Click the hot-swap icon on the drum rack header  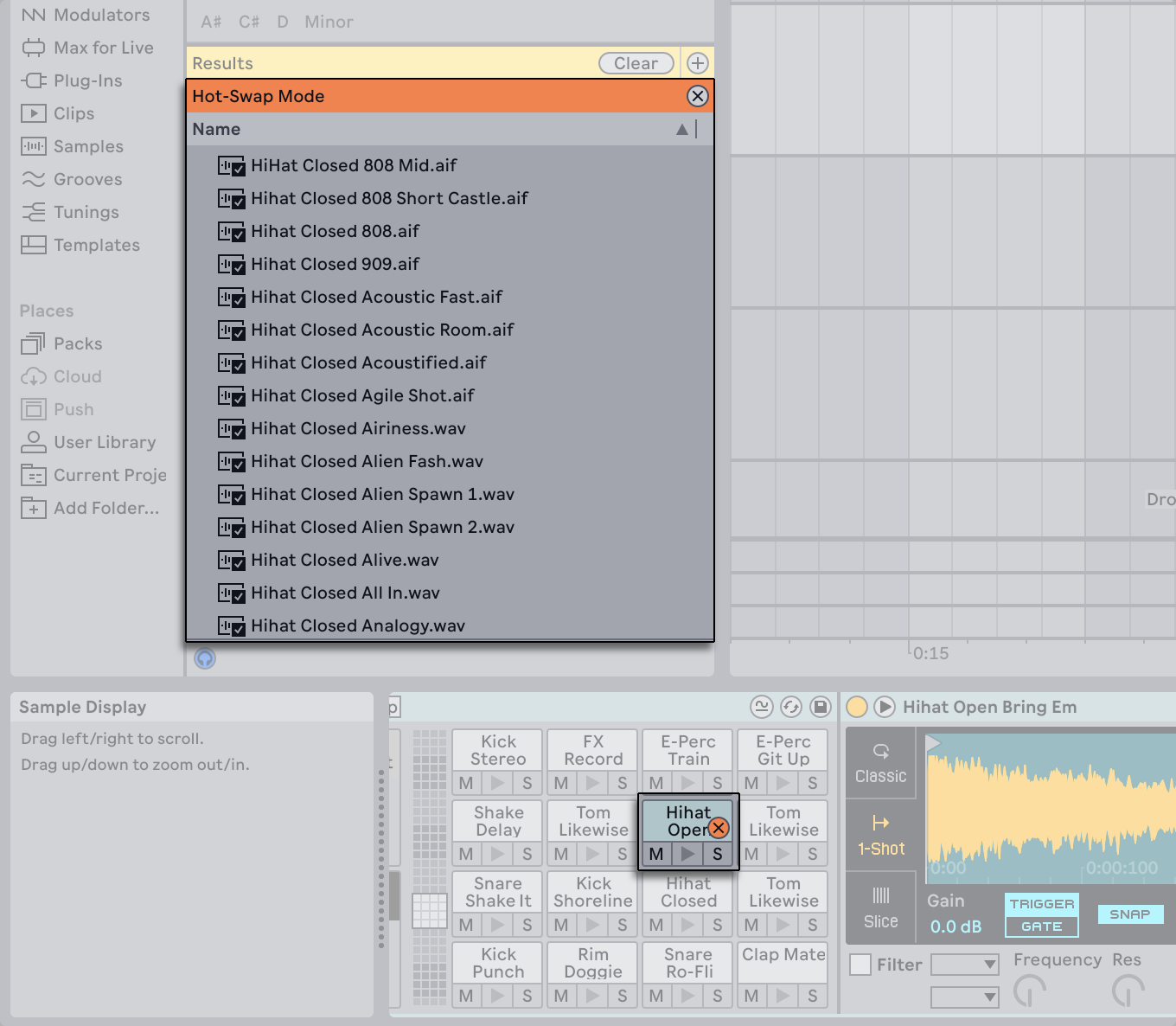coord(789,707)
